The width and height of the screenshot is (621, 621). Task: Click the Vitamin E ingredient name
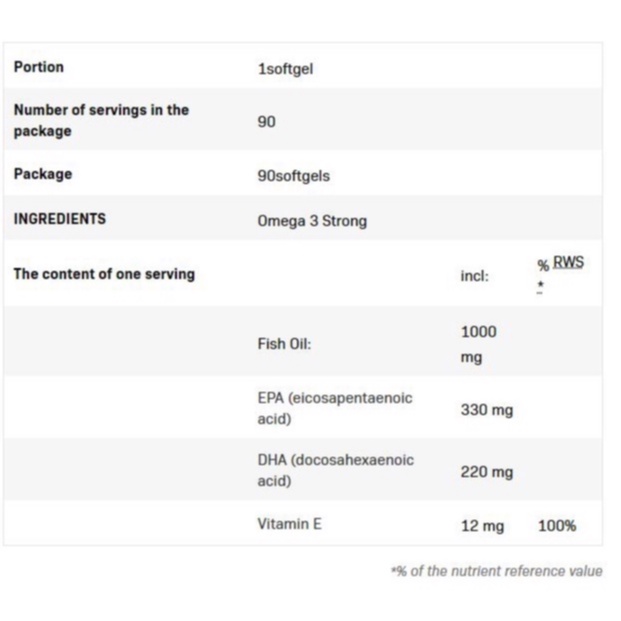click(289, 524)
